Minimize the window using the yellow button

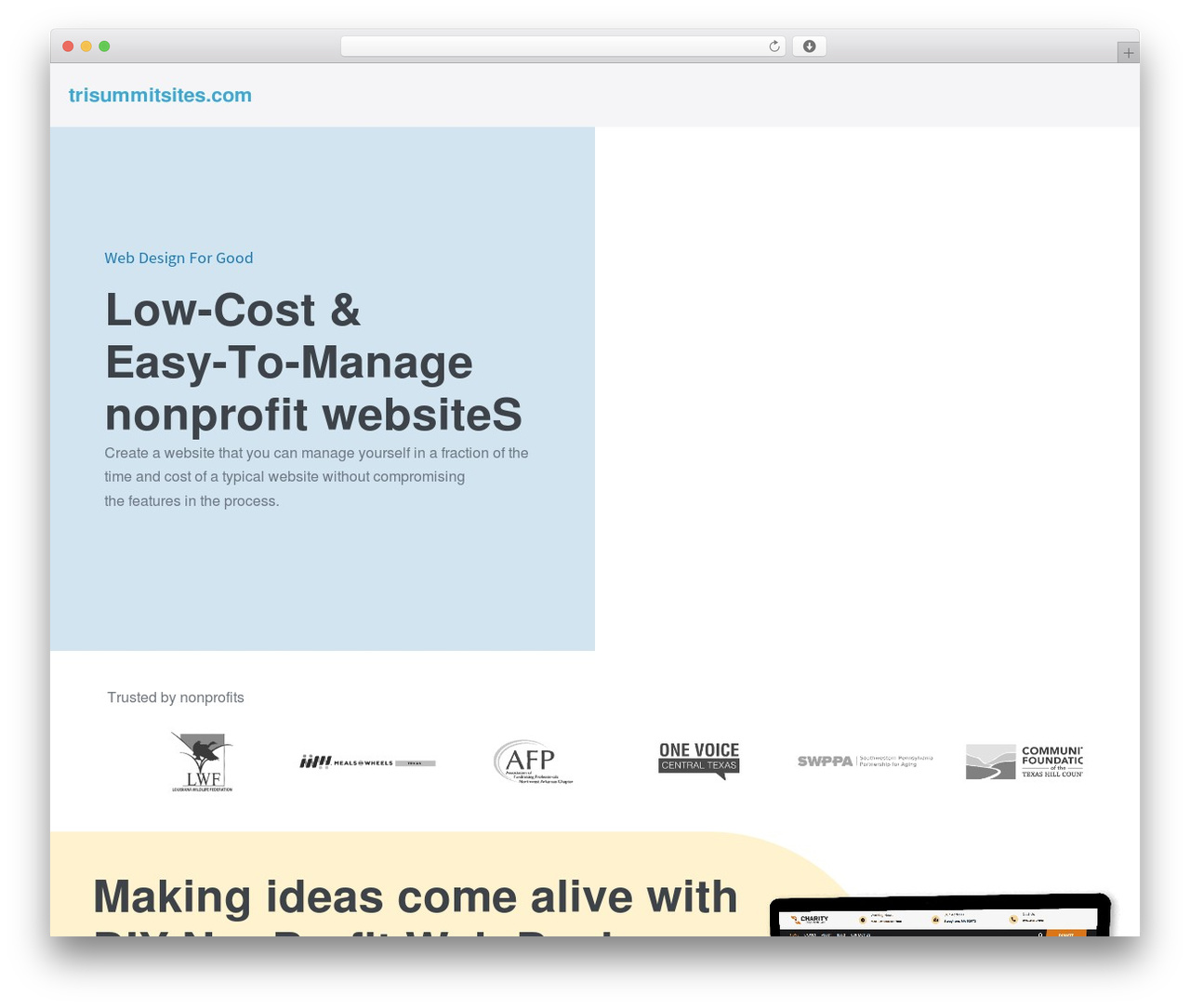click(x=86, y=46)
